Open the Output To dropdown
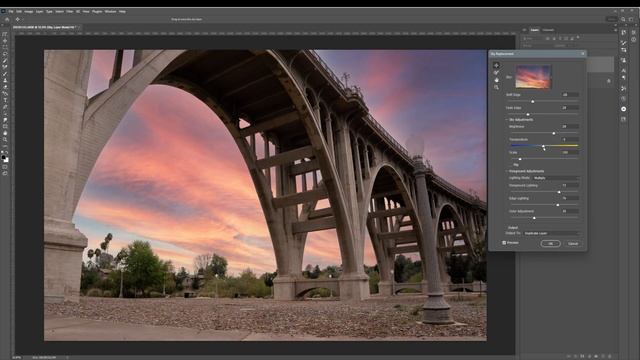The width and height of the screenshot is (640, 360). click(551, 233)
